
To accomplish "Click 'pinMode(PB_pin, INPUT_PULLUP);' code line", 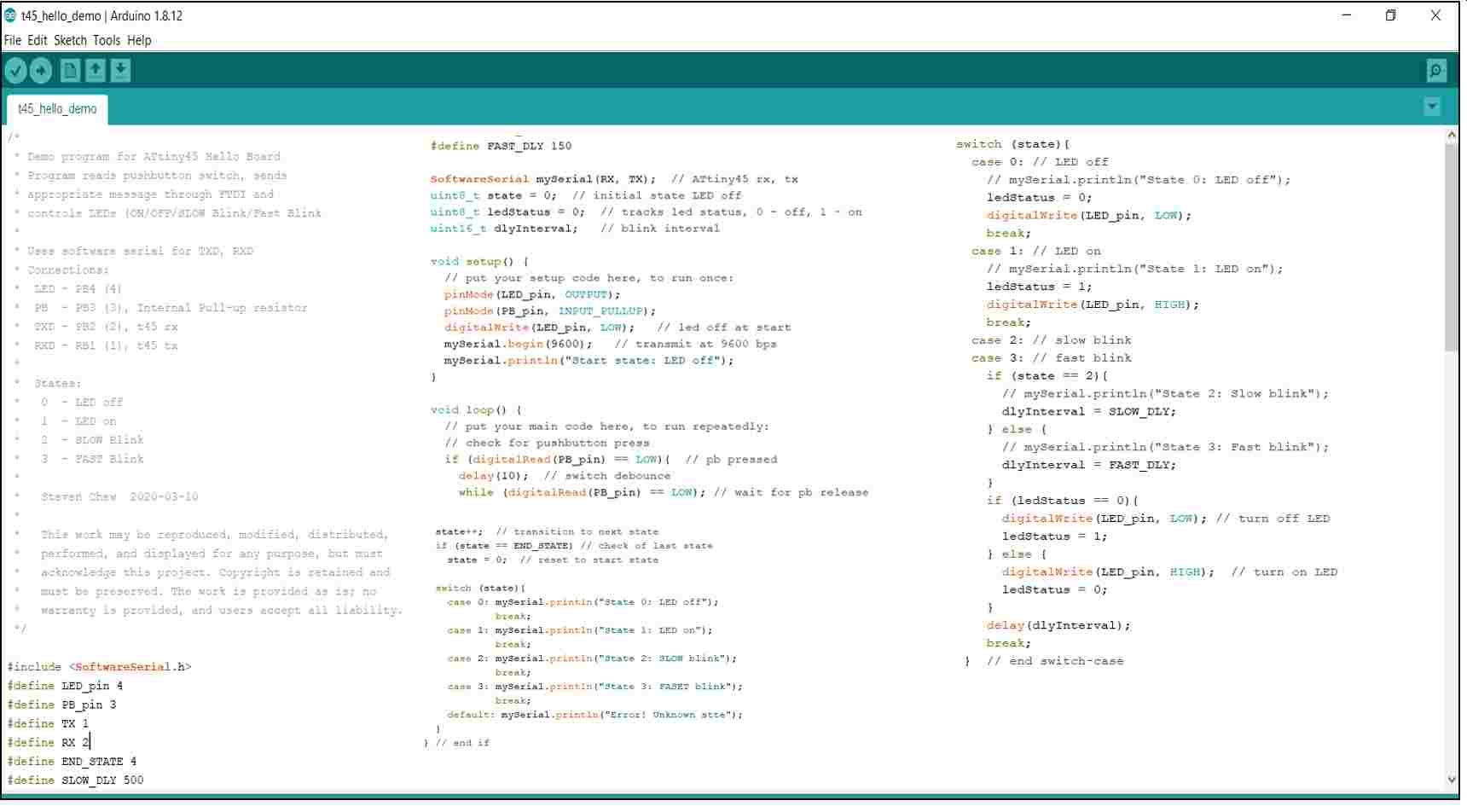I will pos(550,311).
